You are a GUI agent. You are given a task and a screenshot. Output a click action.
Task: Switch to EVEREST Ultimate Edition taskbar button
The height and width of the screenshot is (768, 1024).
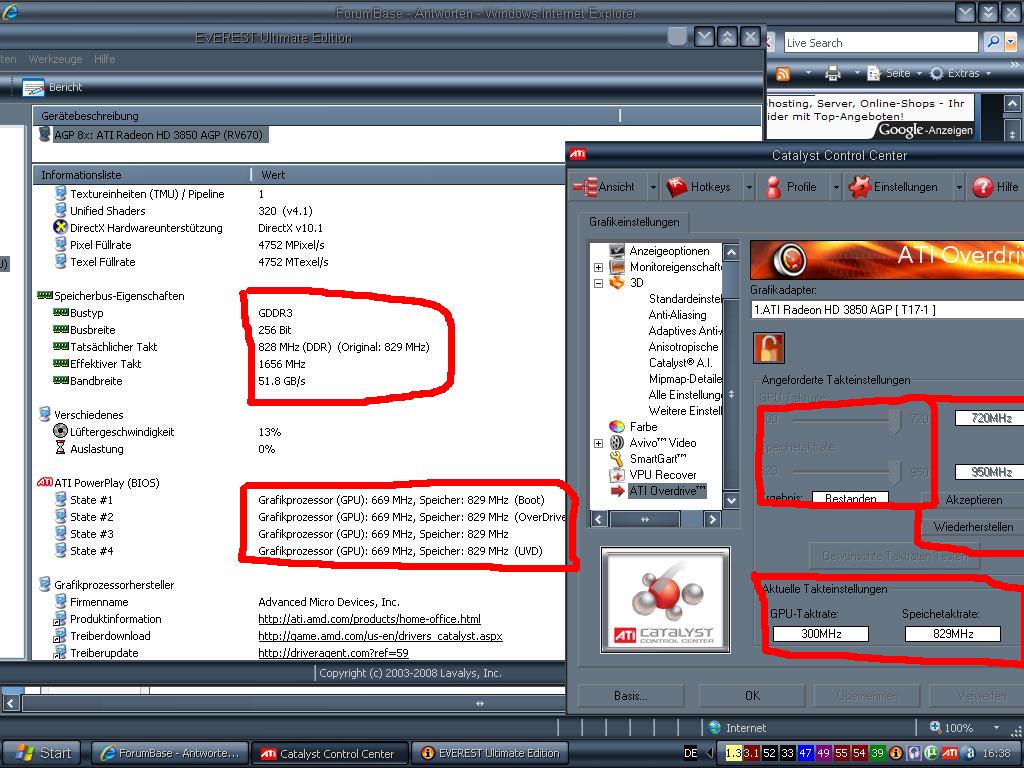(490, 753)
